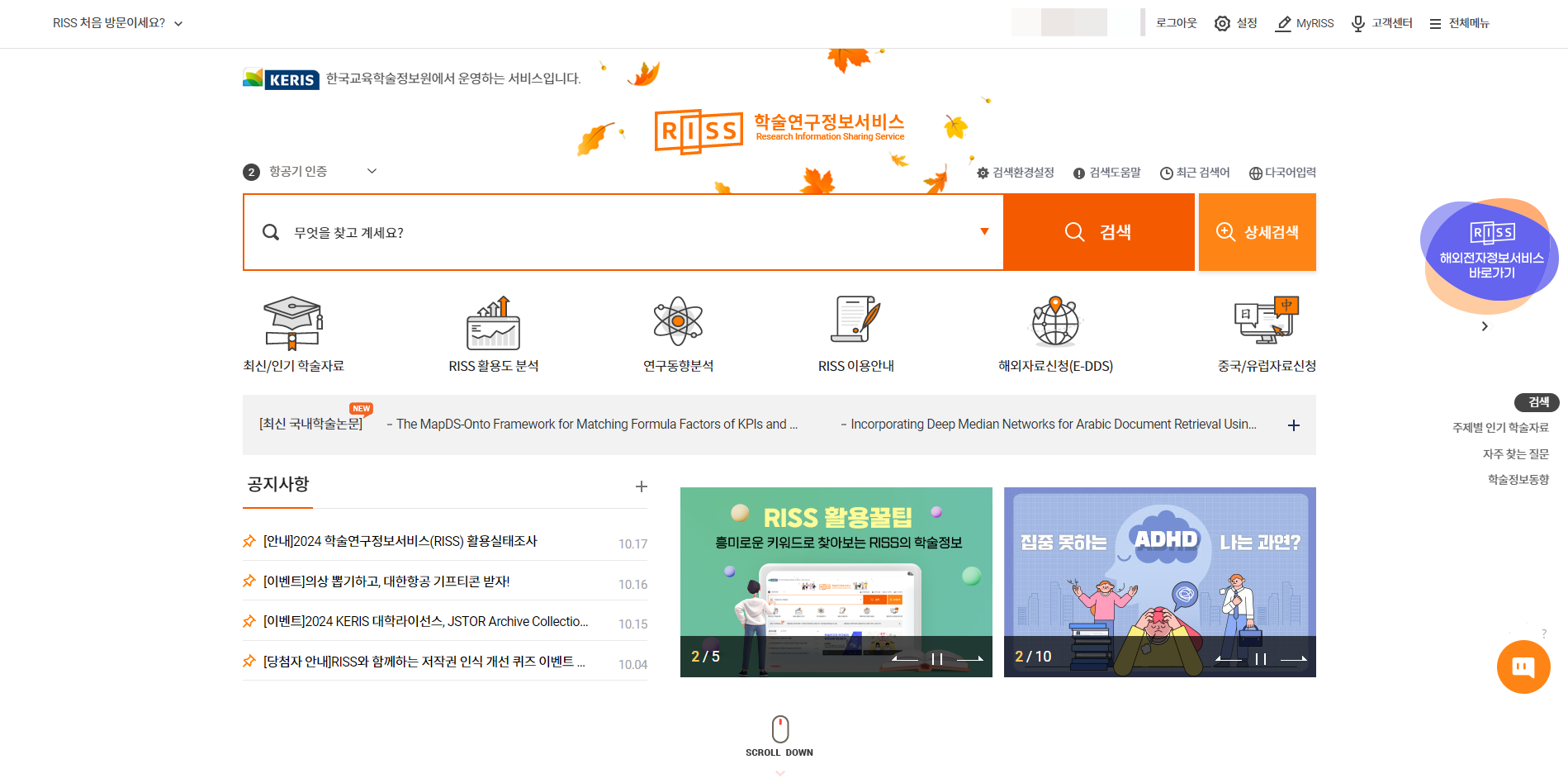Open RISS 활용도 분석 chart icon

(x=493, y=324)
